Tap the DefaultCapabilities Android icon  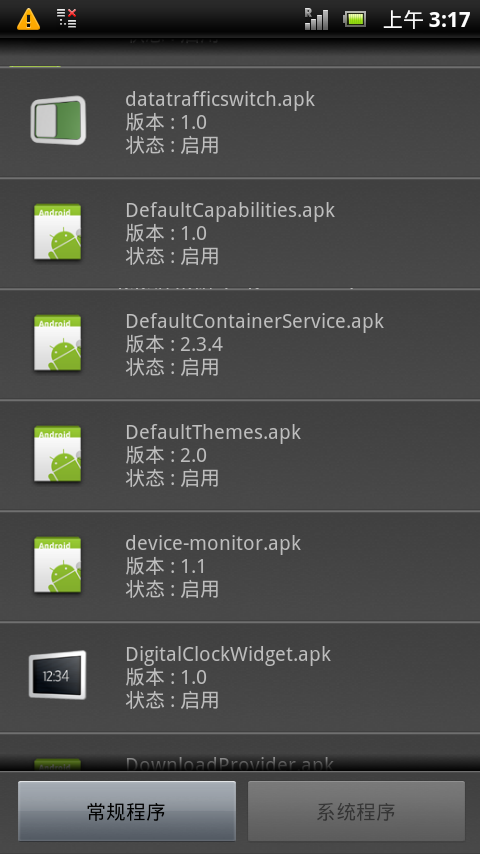click(x=58, y=231)
